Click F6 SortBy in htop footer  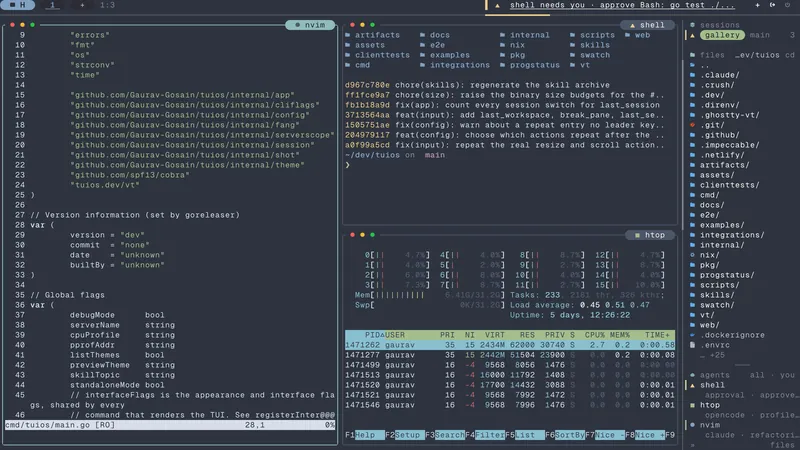[565, 435]
